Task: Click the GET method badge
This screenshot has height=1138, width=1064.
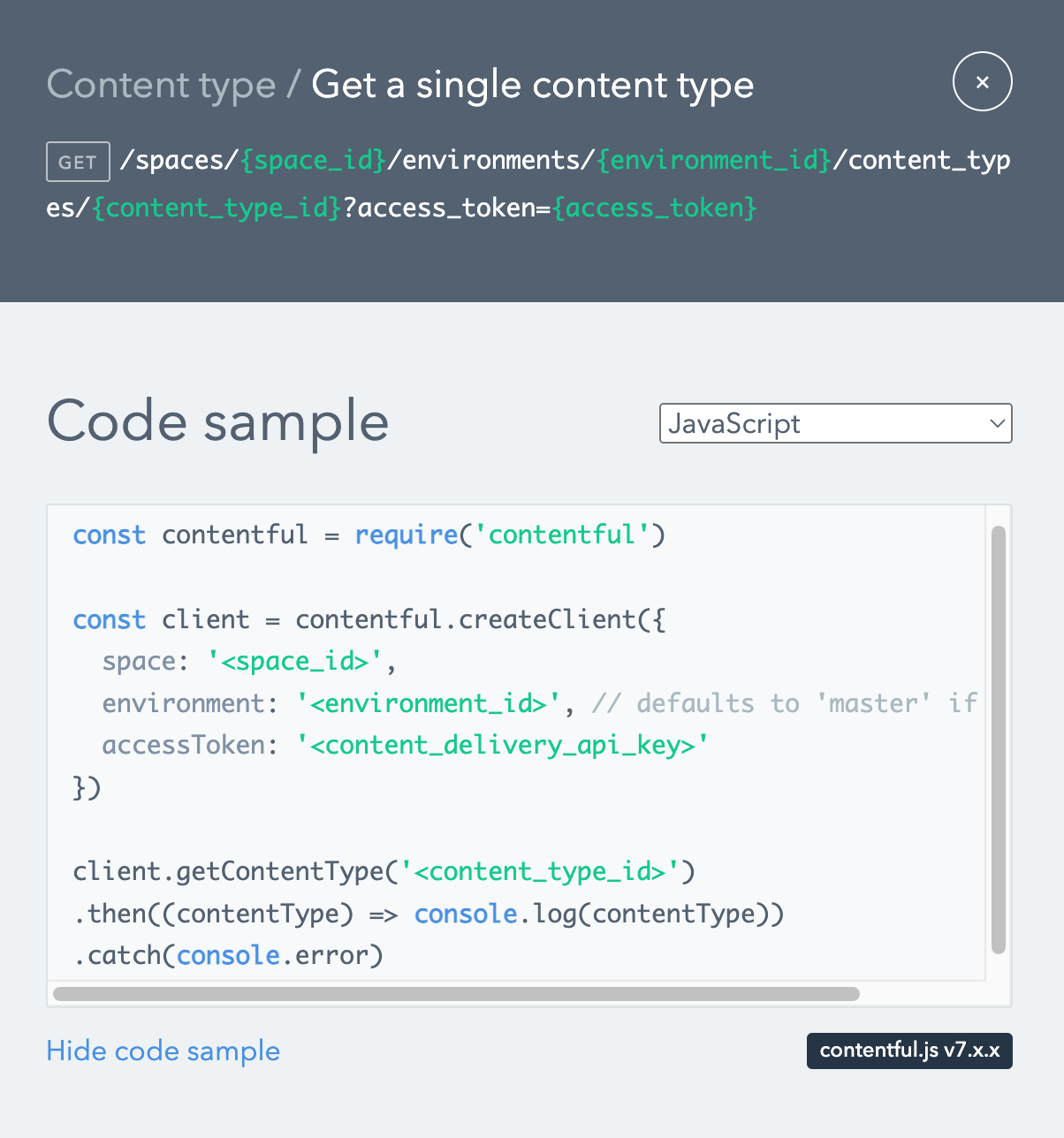Action: [78, 162]
